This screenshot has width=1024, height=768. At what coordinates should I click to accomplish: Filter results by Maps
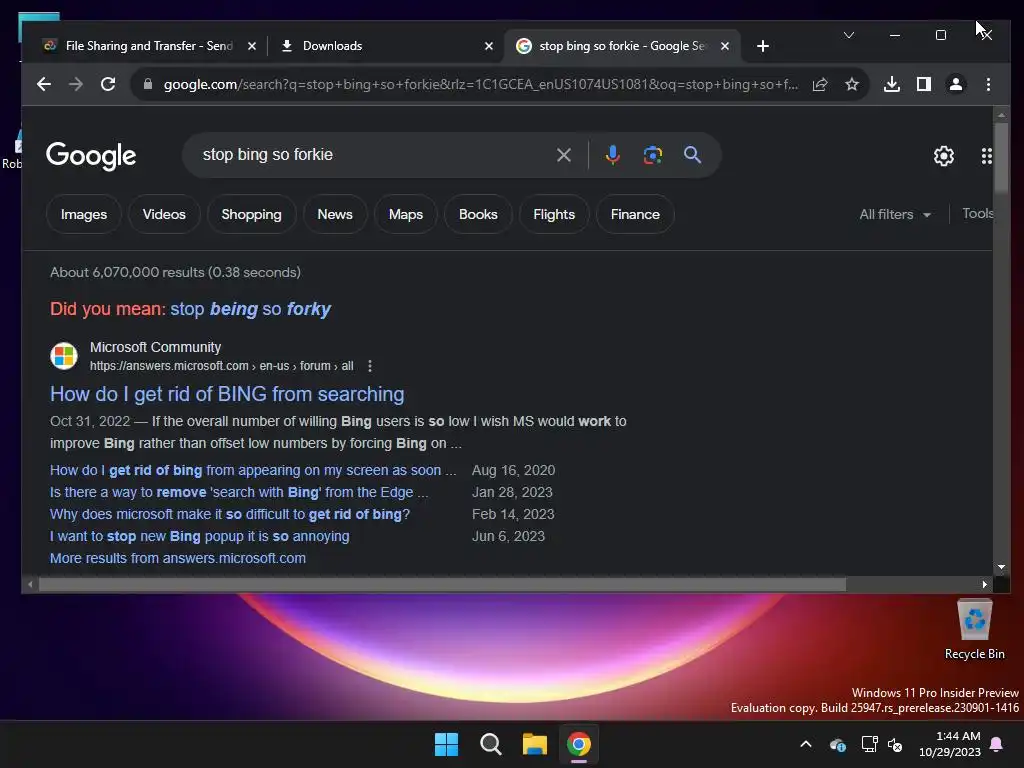tap(406, 214)
